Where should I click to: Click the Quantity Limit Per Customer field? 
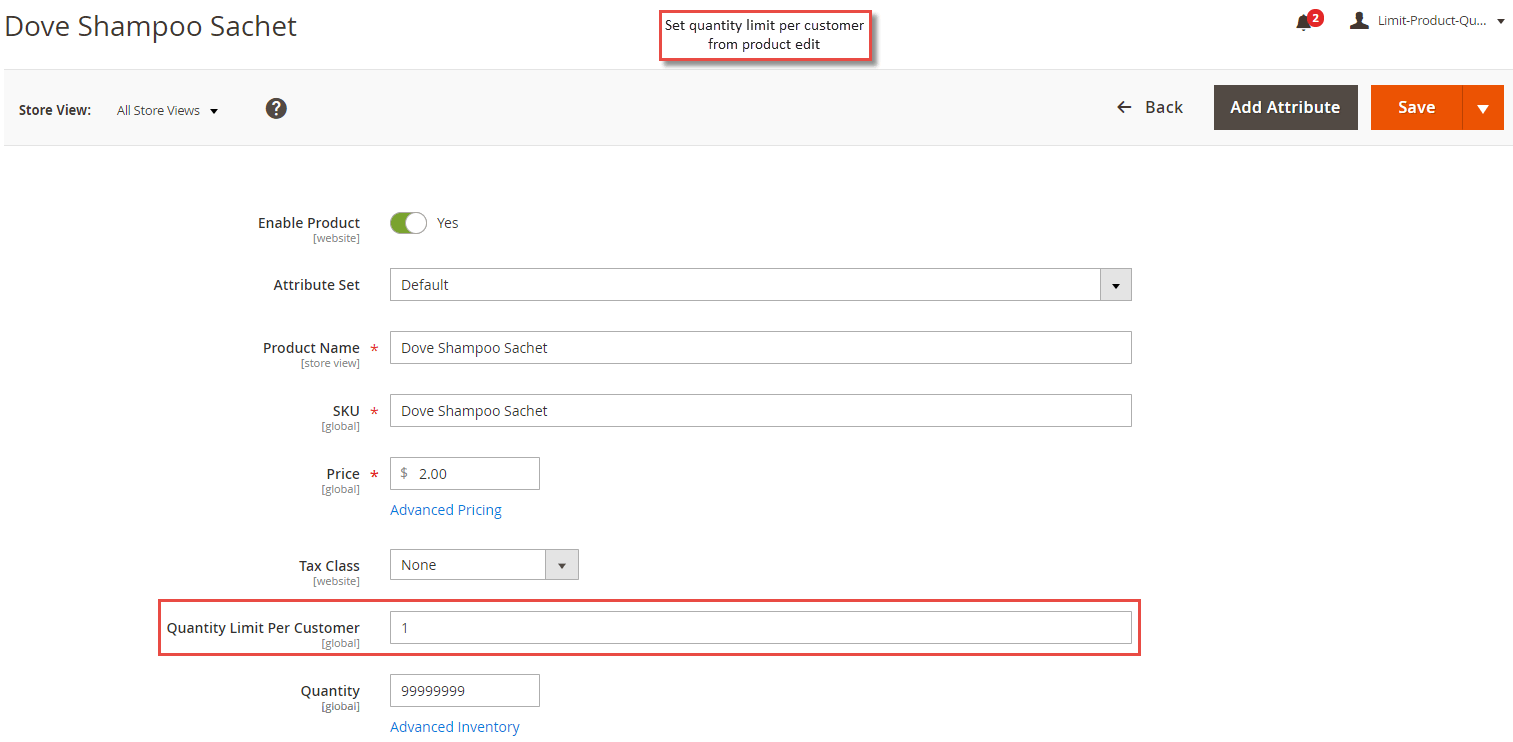[x=760, y=627]
